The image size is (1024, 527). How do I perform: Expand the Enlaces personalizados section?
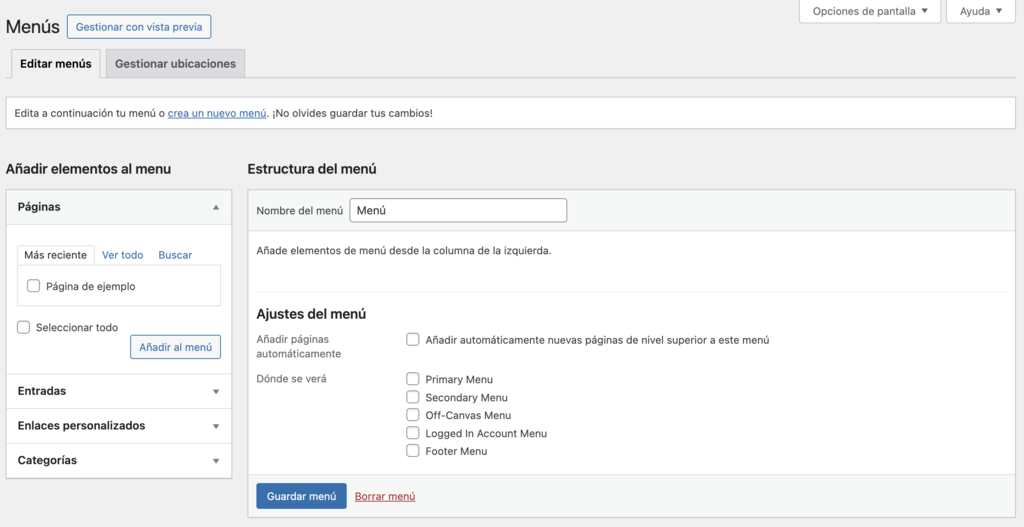pos(216,426)
